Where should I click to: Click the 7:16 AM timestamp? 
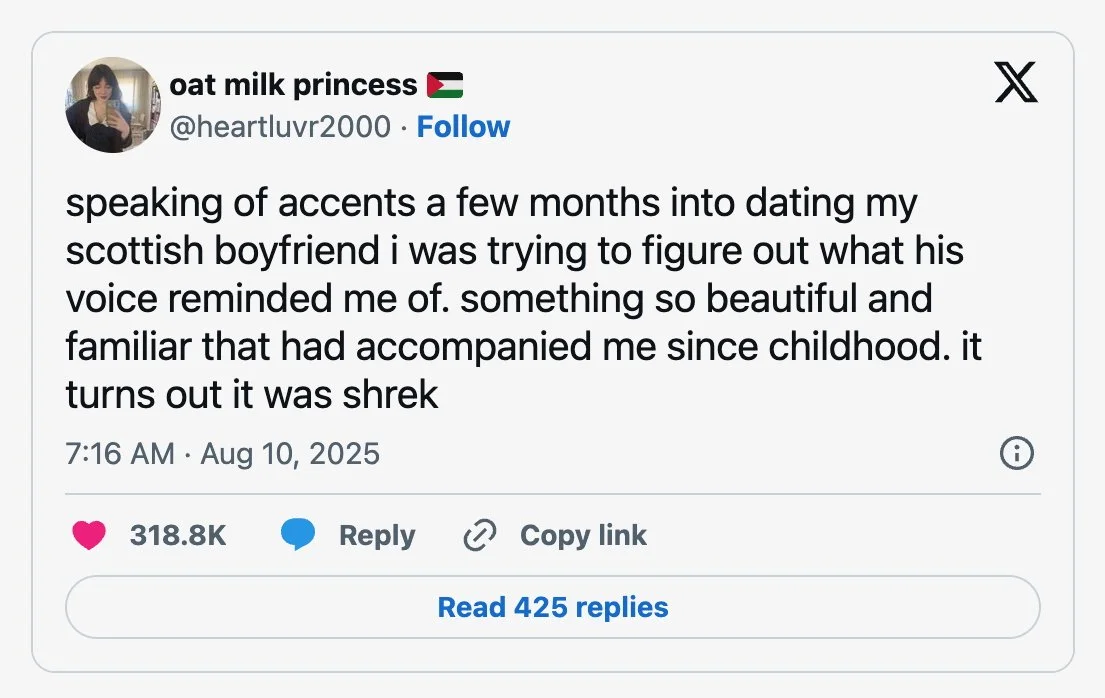pos(120,454)
